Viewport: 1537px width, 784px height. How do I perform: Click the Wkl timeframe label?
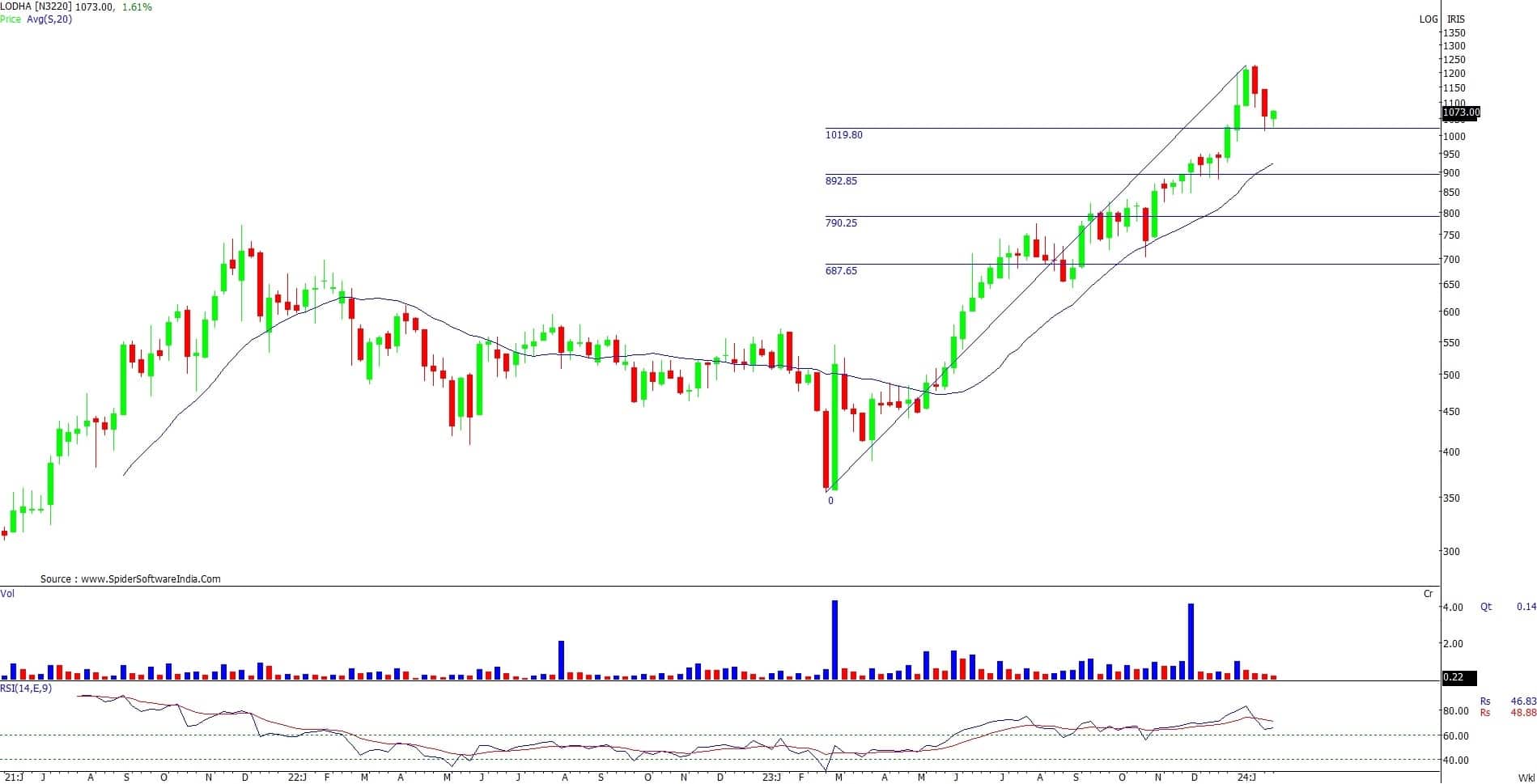tap(1526, 778)
